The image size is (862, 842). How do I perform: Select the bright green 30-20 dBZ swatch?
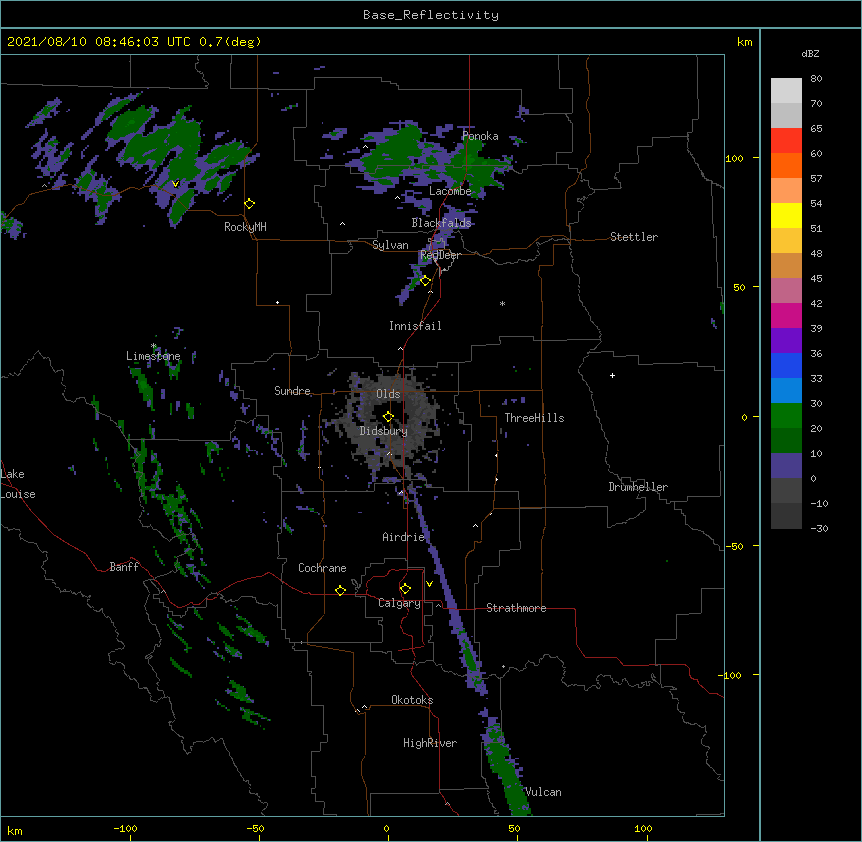point(786,416)
